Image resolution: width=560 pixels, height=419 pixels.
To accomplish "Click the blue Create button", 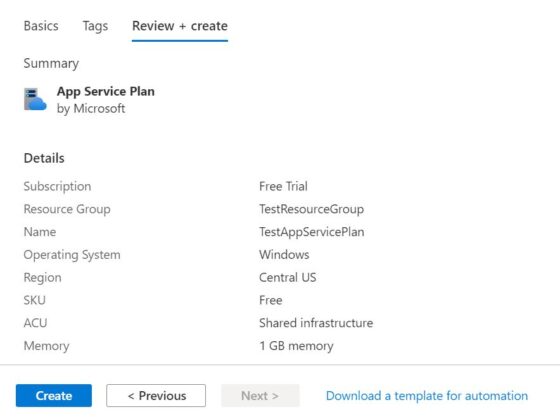I will pos(54,395).
